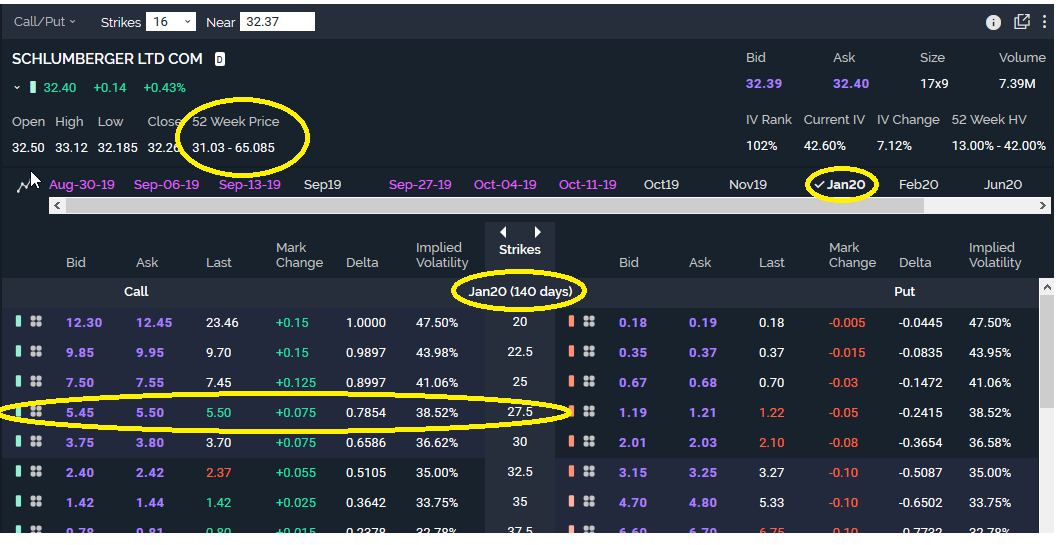Select the Oct-11-19 expiration
This screenshot has width=1061, height=545.
588,185
